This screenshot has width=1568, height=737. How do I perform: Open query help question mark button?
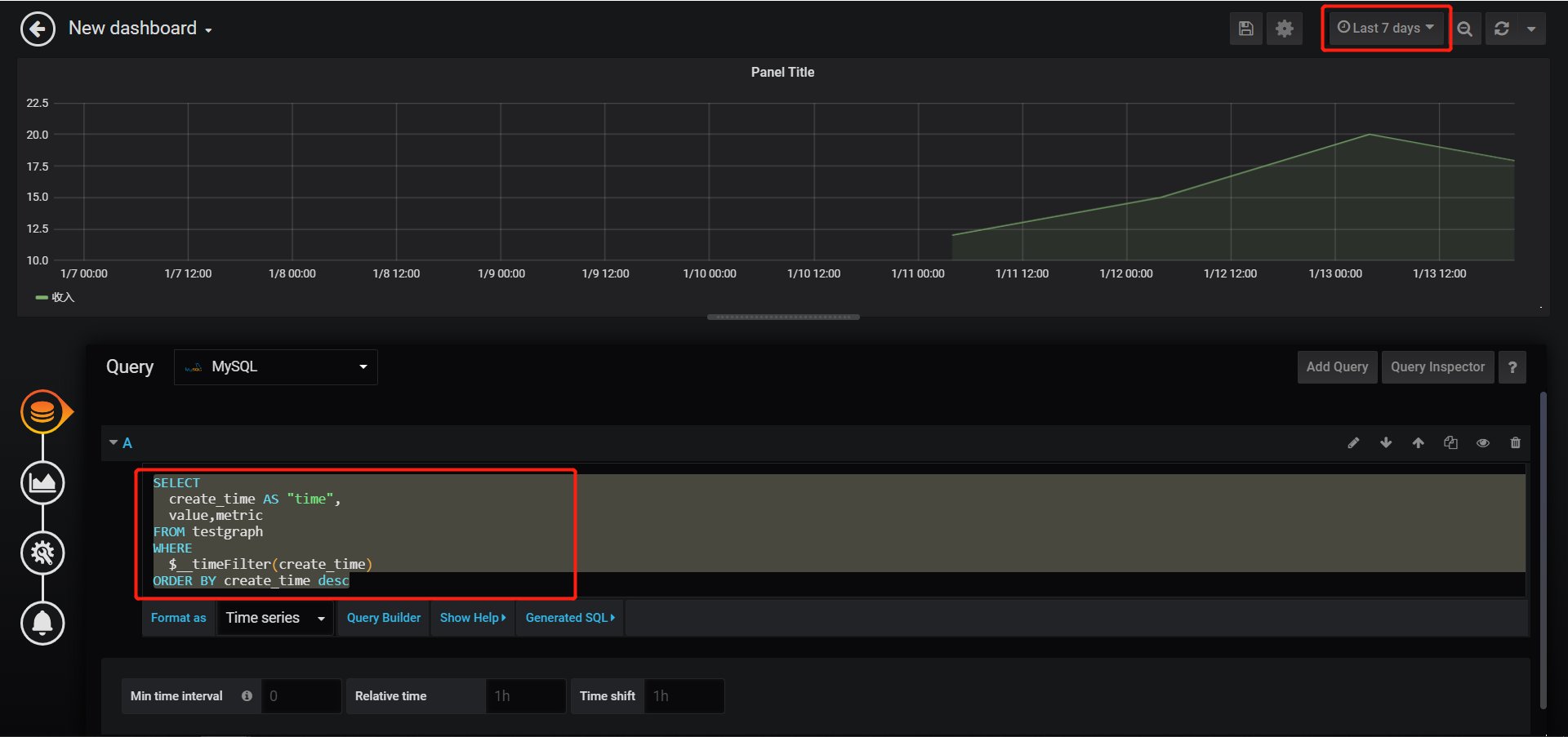(x=1512, y=367)
